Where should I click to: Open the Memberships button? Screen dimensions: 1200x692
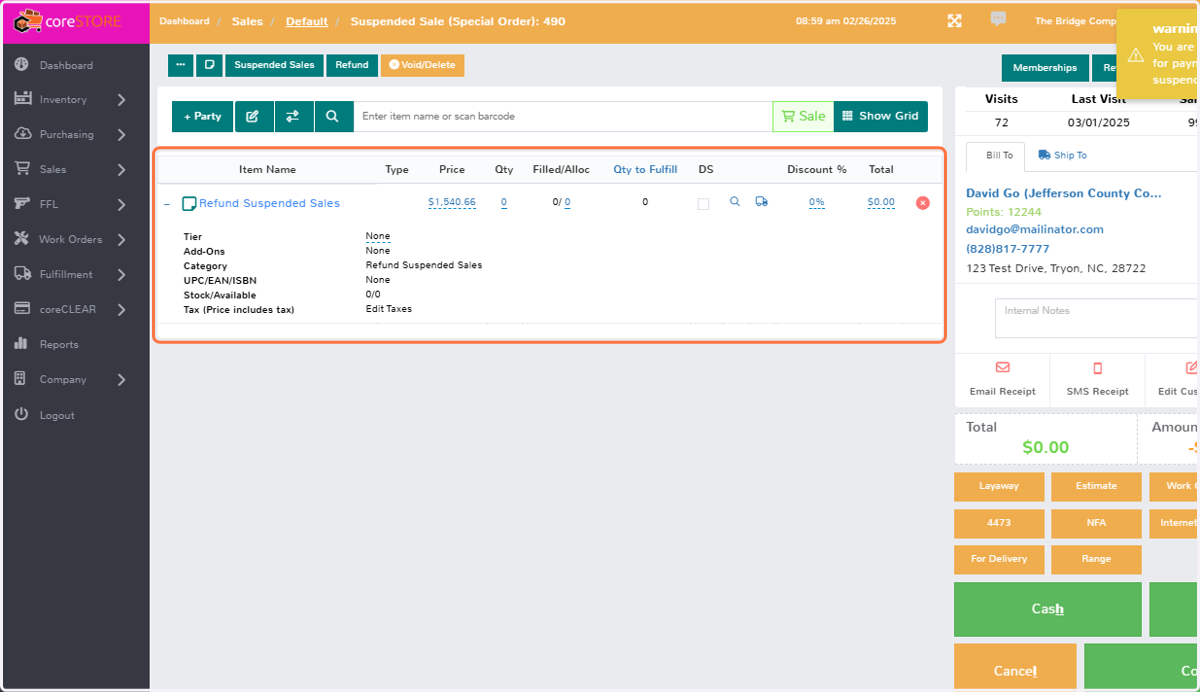1045,68
